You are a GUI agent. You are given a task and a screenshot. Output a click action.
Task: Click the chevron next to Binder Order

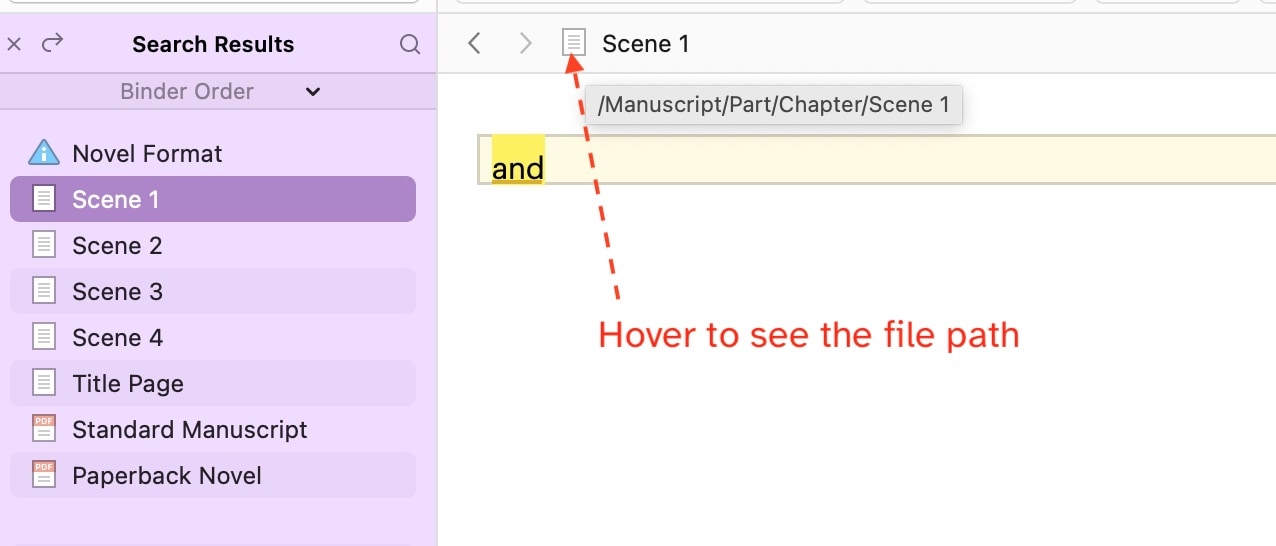[x=313, y=91]
